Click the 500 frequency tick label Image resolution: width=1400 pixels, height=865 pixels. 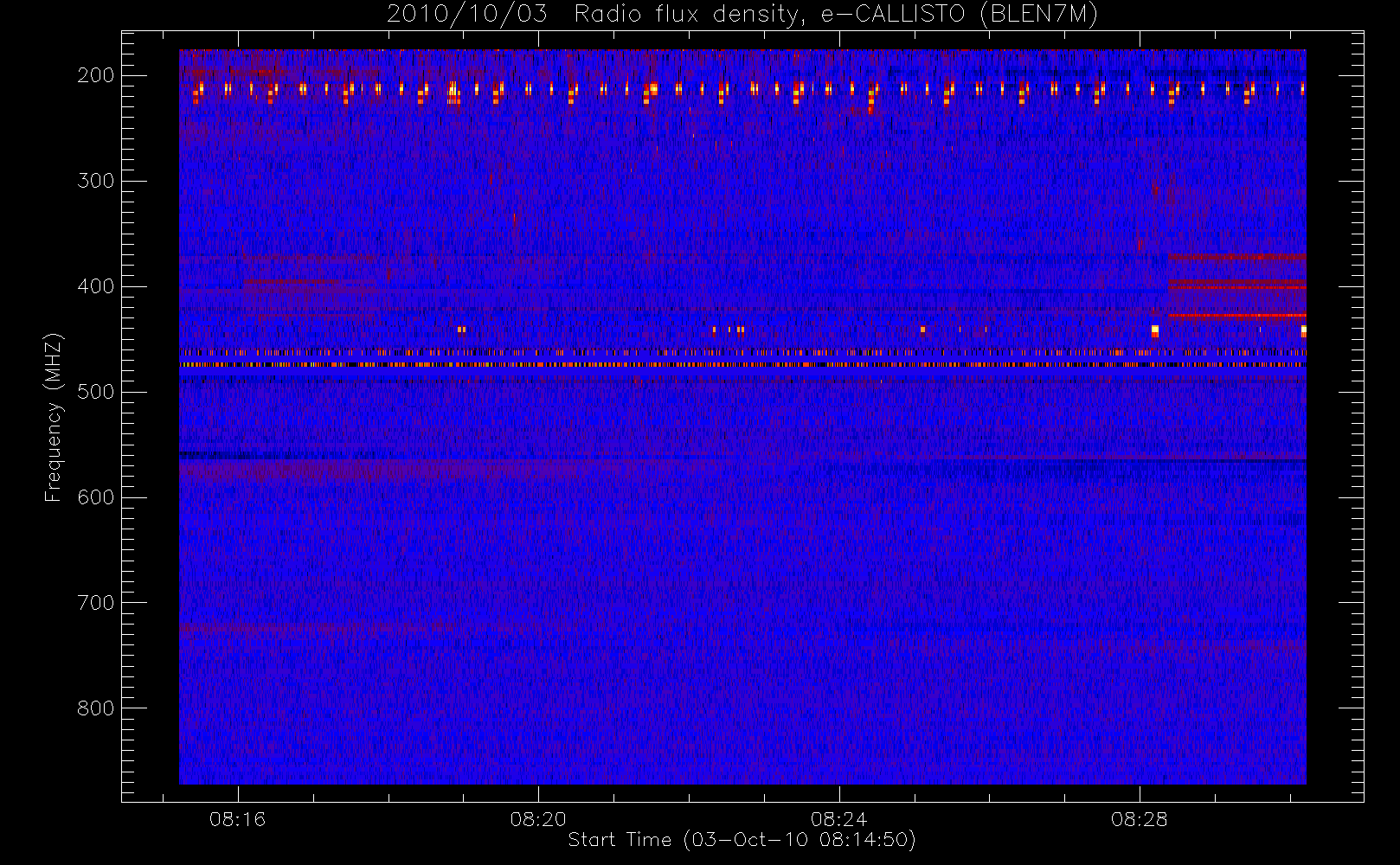[x=96, y=392]
